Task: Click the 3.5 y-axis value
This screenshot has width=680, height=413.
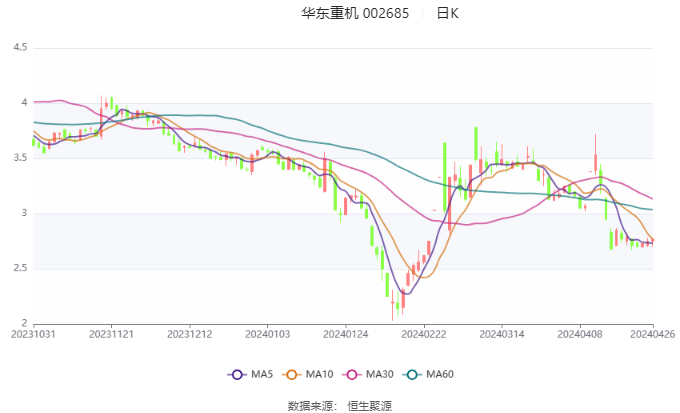Action: pos(20,158)
